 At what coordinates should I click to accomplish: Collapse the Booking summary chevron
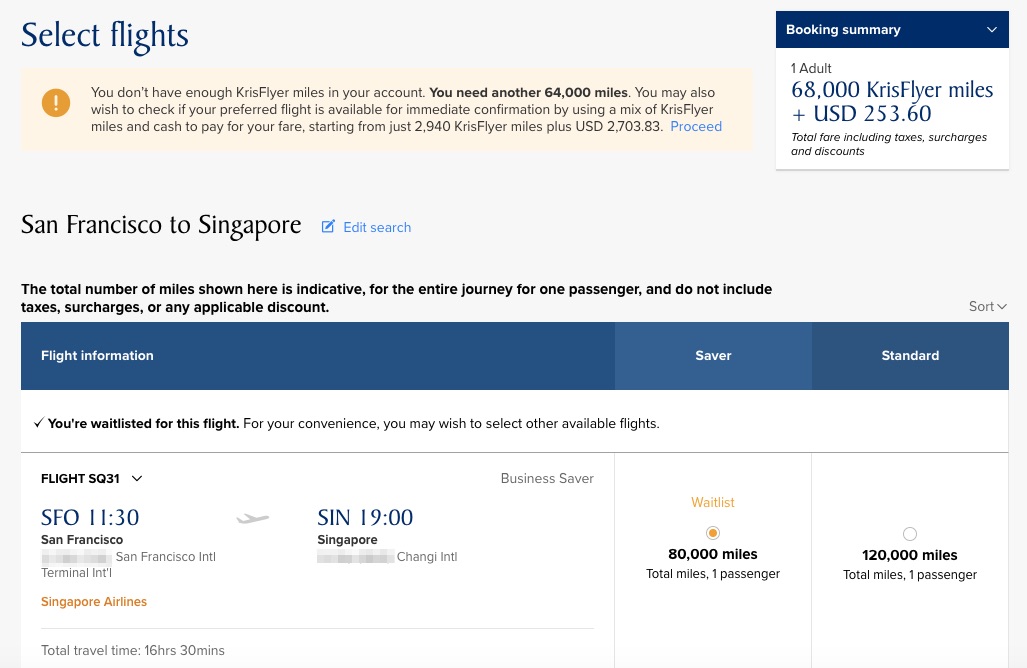(x=992, y=29)
